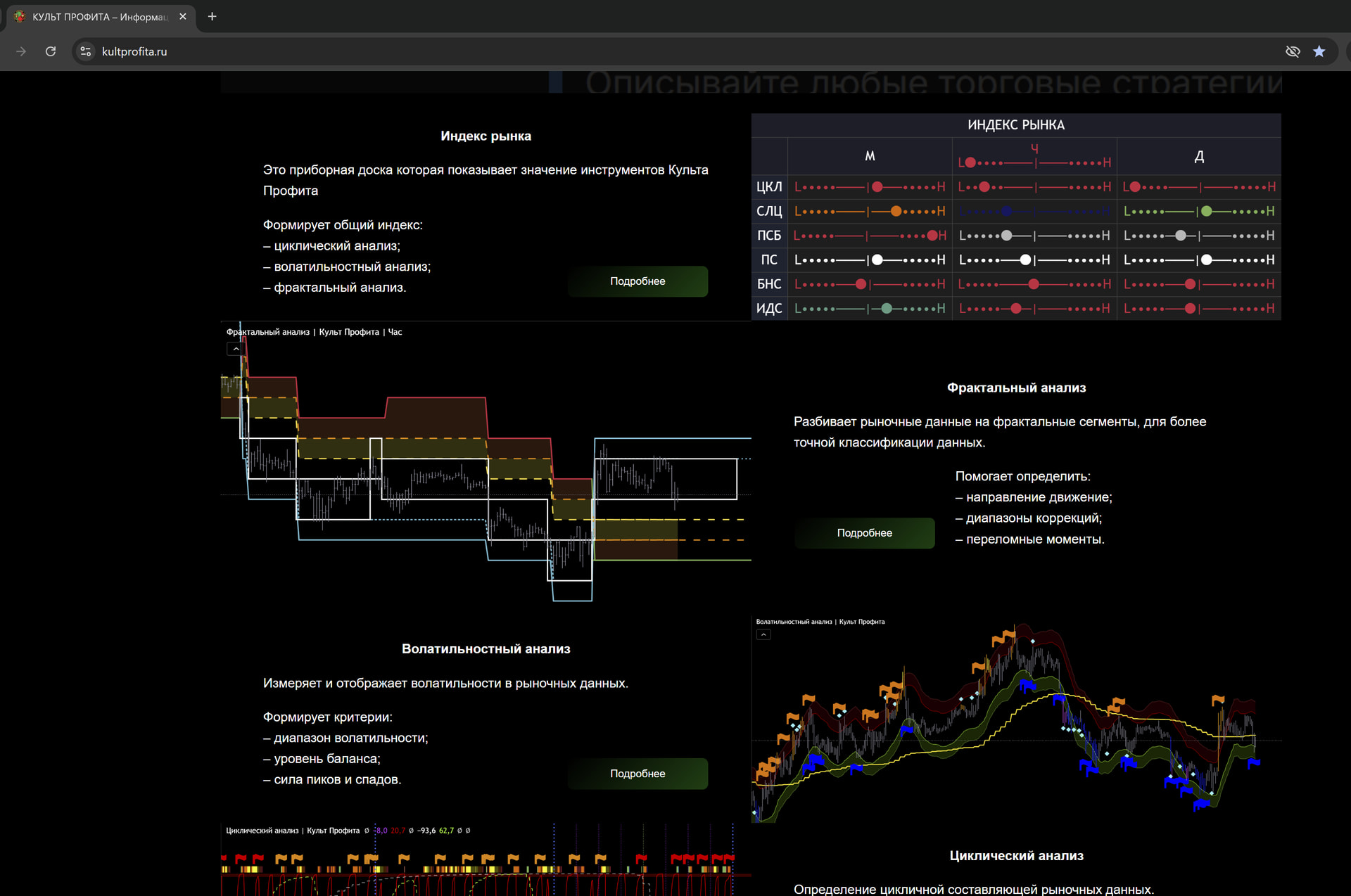Open site information icon in address bar

(86, 51)
